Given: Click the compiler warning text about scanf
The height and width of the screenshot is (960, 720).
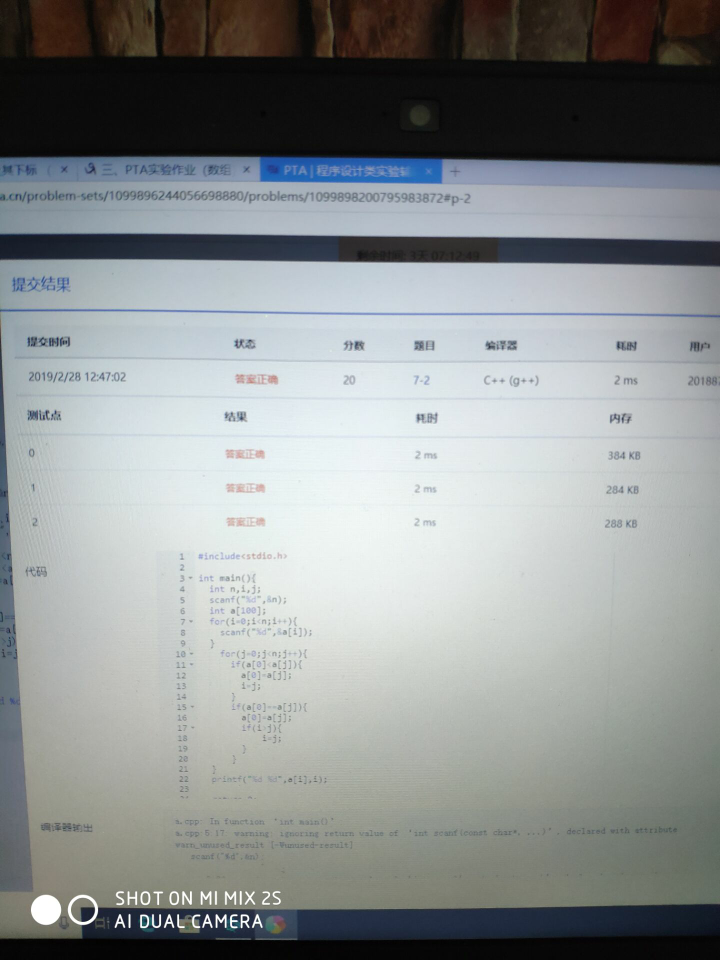Looking at the screenshot, I should [x=426, y=838].
